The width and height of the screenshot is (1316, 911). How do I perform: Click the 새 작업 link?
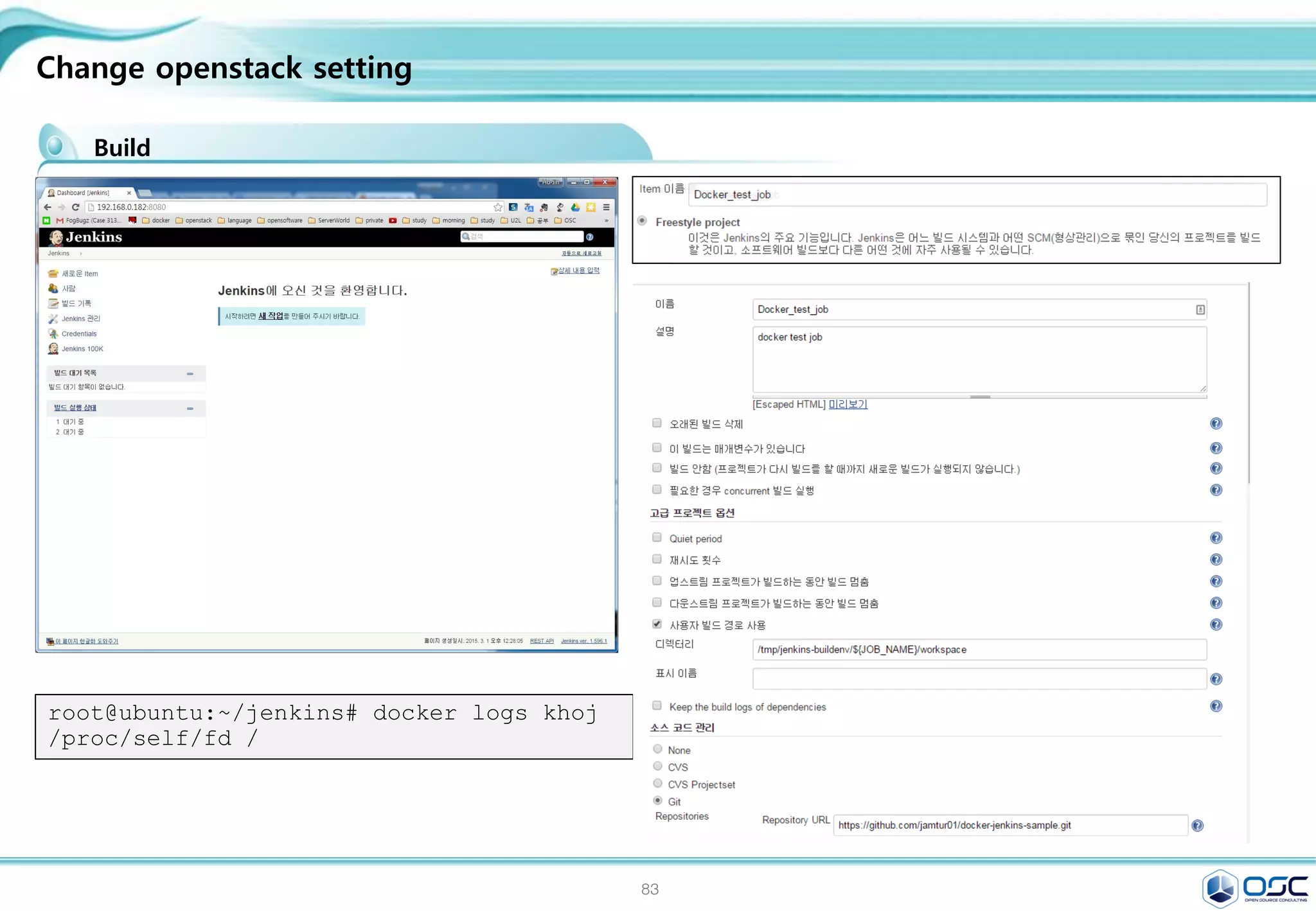271,316
